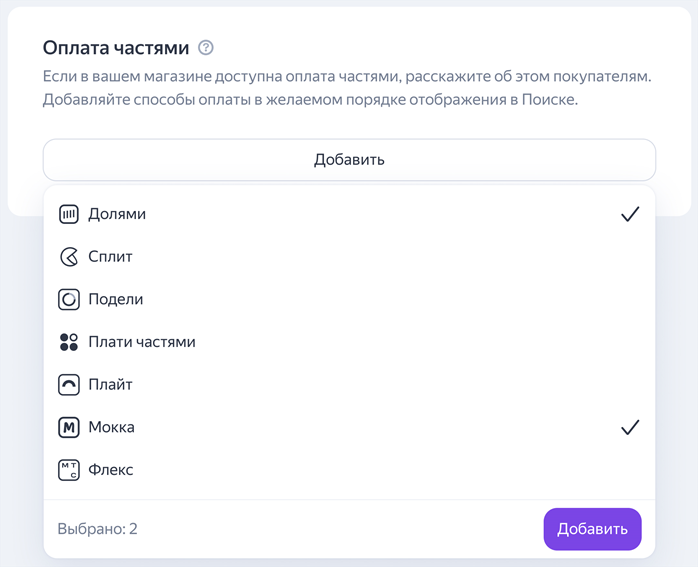698x567 pixels.
Task: Click the Сплит pie-shaped icon
Action: 69,257
